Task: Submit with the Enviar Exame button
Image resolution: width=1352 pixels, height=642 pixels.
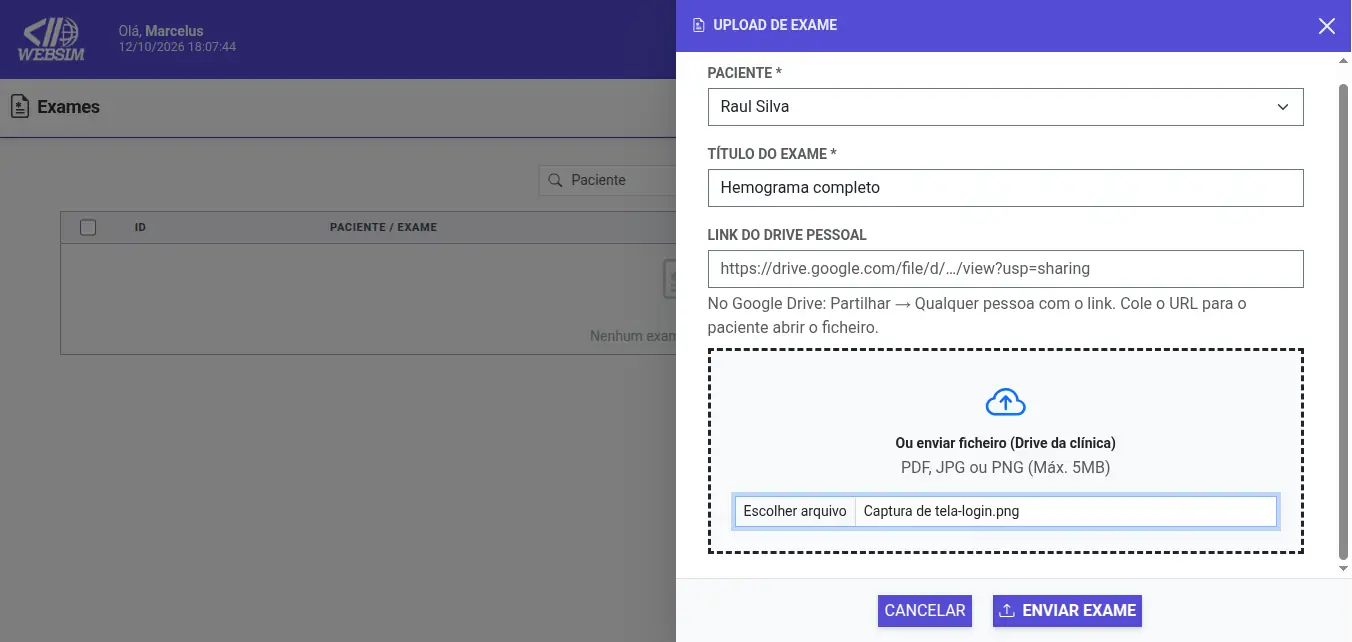Action: click(x=1067, y=610)
